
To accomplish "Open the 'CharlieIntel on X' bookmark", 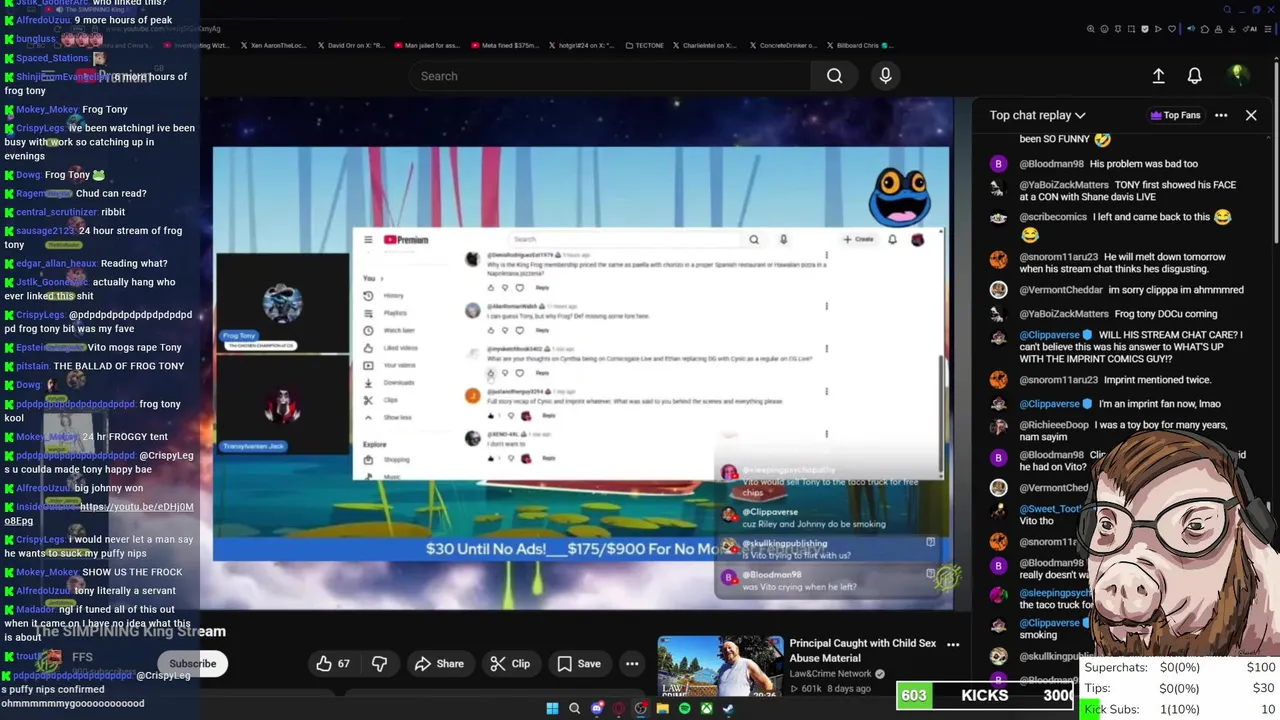I will (x=706, y=45).
